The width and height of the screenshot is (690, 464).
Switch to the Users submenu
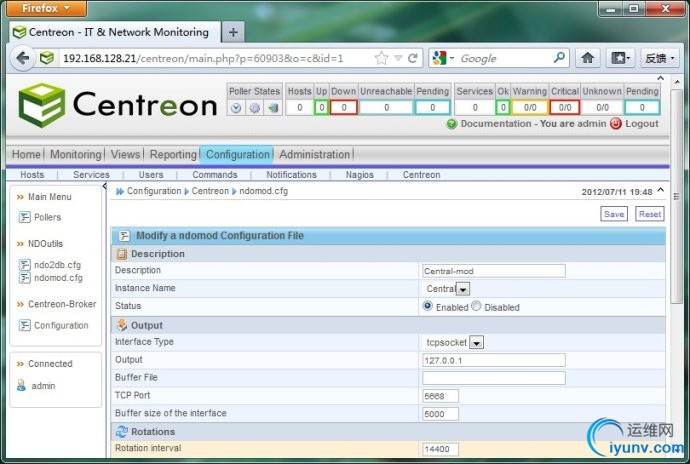[151, 175]
